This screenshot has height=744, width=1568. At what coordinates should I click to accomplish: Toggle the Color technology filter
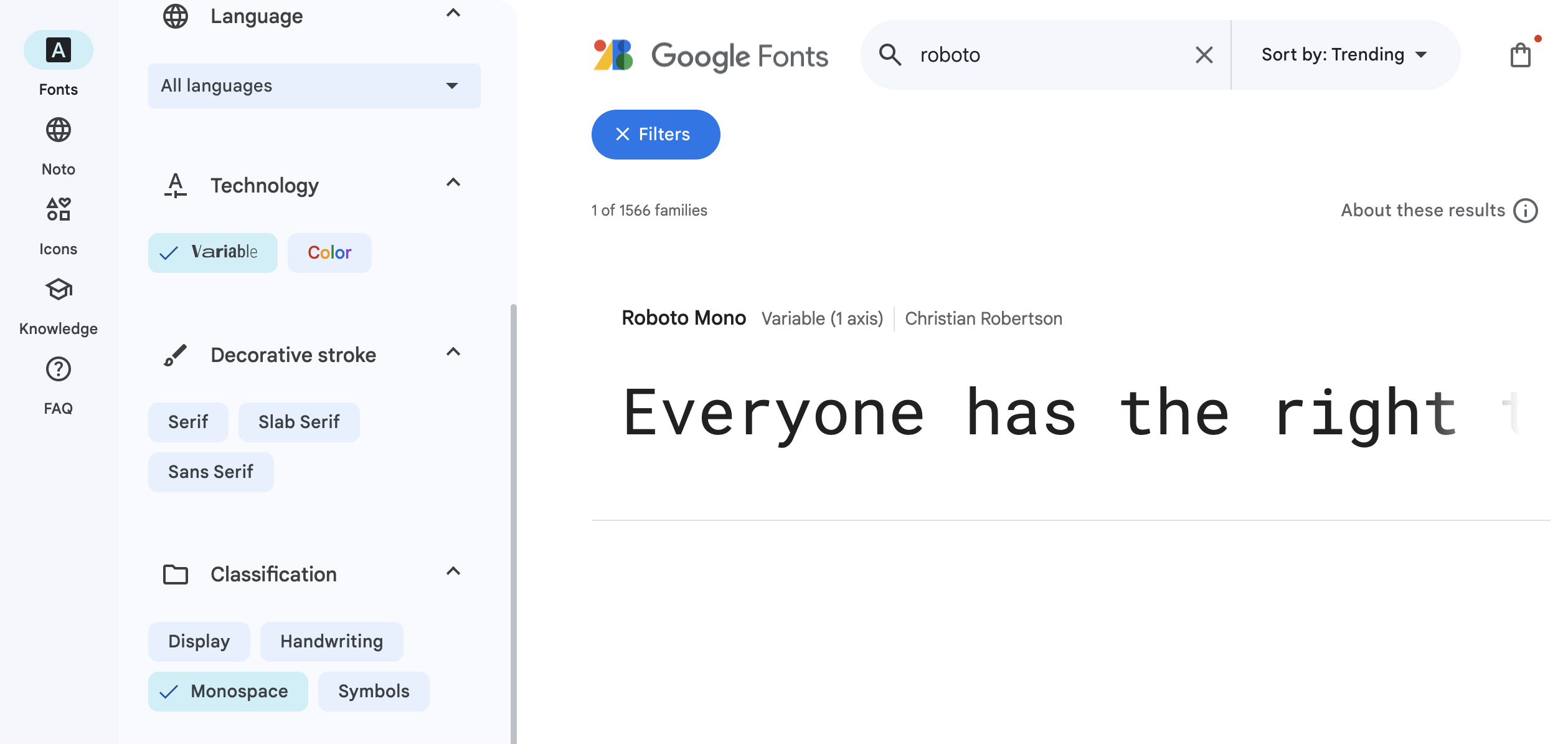coord(330,252)
